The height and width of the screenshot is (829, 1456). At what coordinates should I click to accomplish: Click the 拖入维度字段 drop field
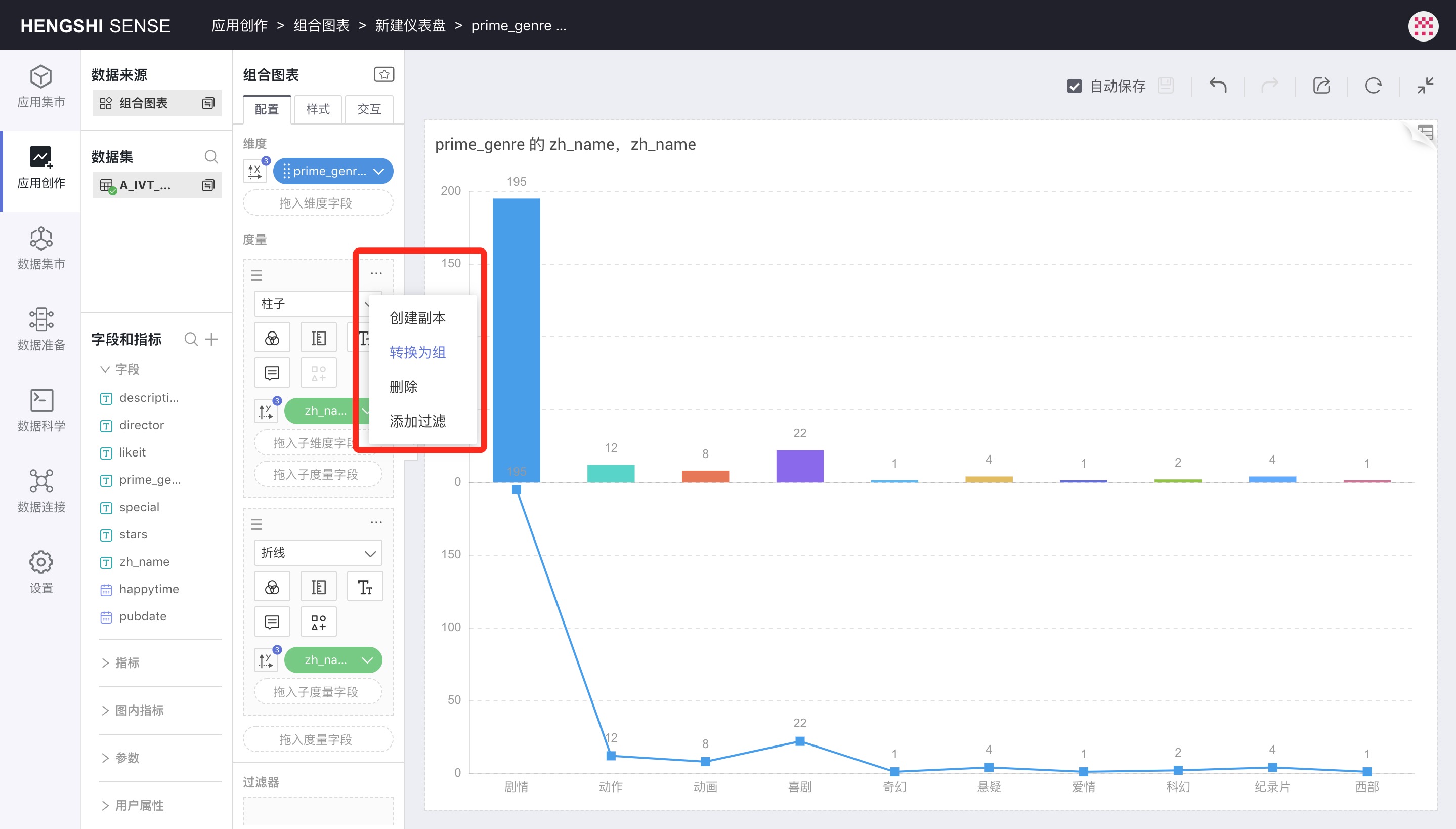click(x=318, y=203)
